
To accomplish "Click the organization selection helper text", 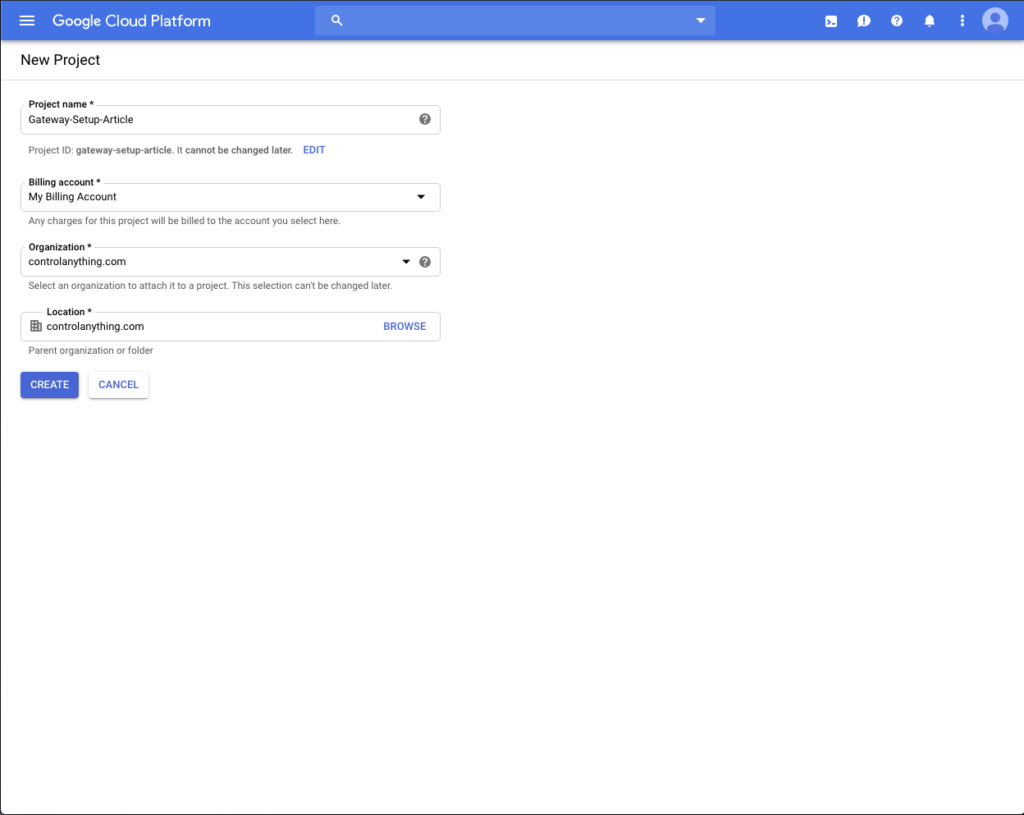I will [x=210, y=285].
